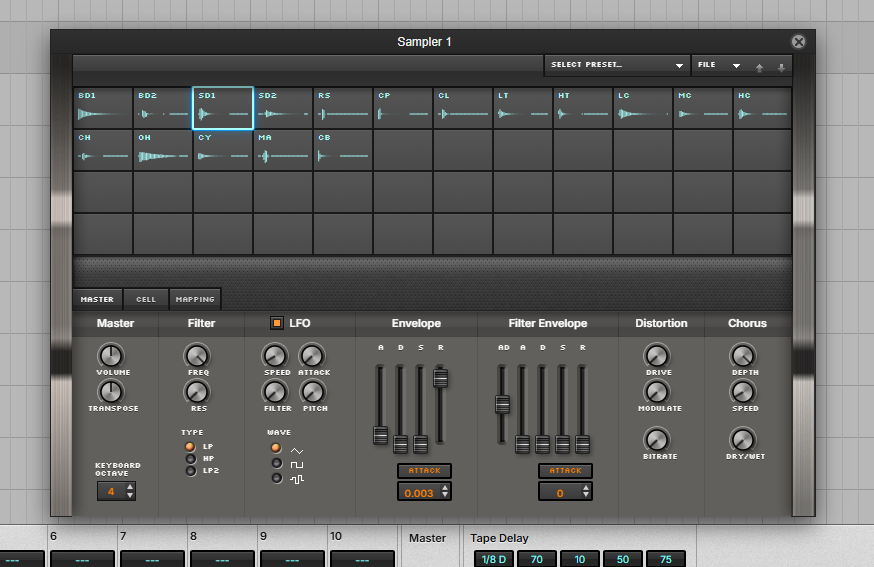
Task: Click the Bitrate knob
Action: tap(656, 439)
